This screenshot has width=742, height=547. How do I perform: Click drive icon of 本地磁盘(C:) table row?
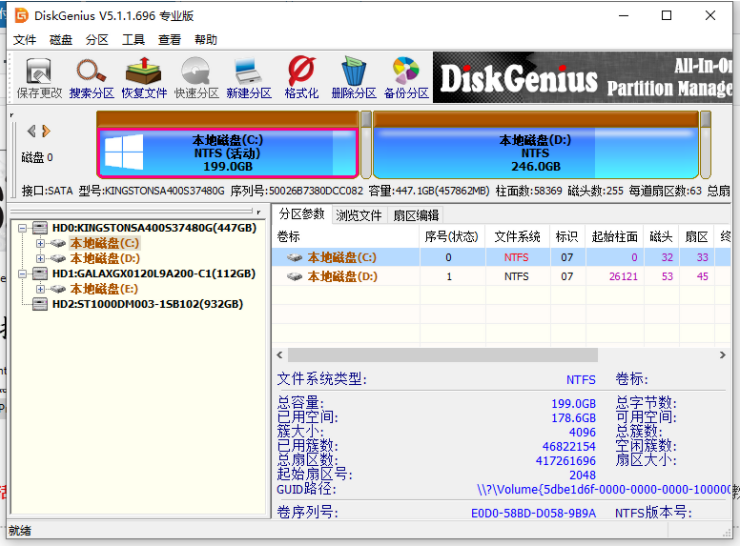coord(294,257)
